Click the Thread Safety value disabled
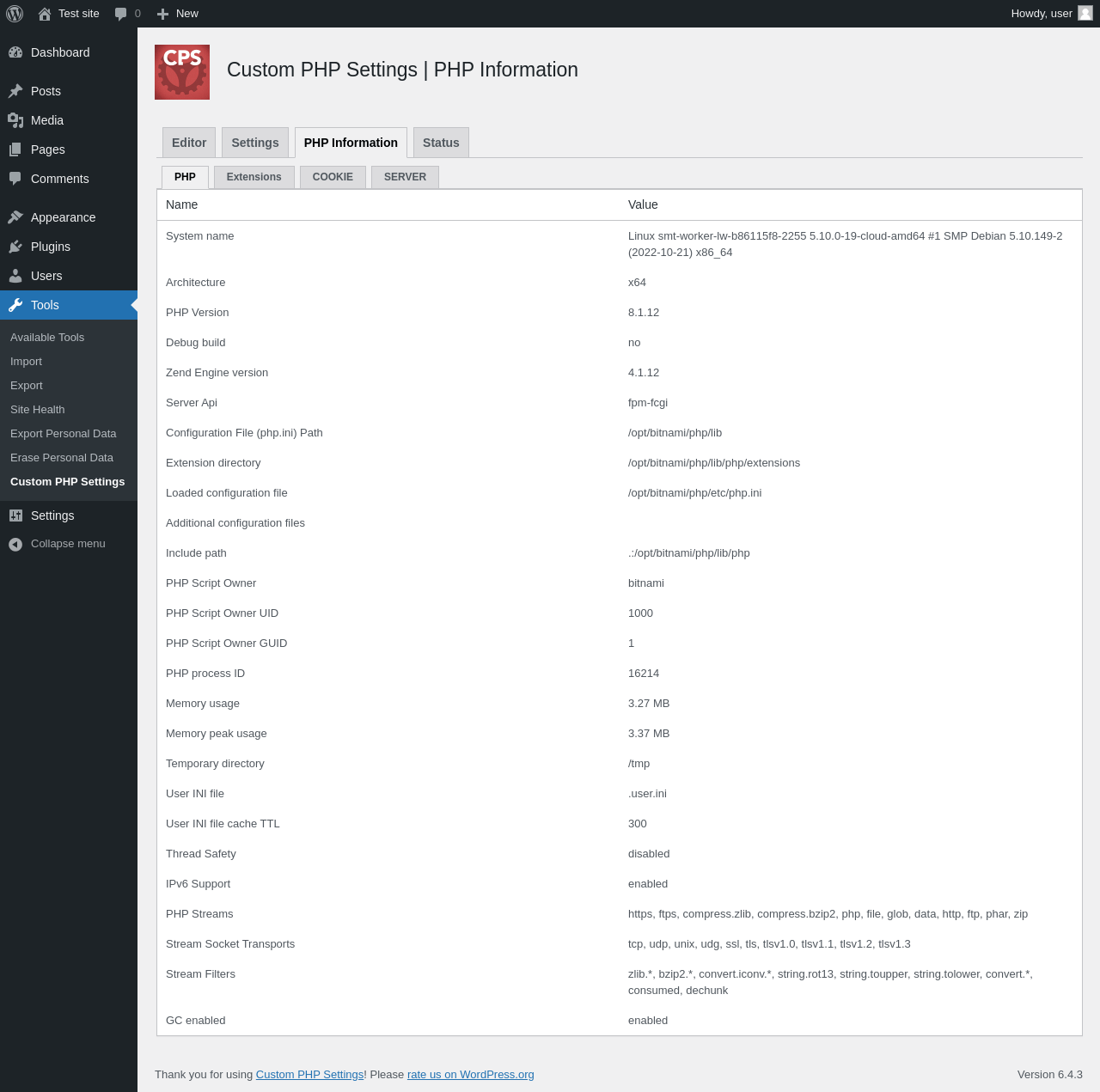Image resolution: width=1100 pixels, height=1092 pixels. click(x=649, y=854)
